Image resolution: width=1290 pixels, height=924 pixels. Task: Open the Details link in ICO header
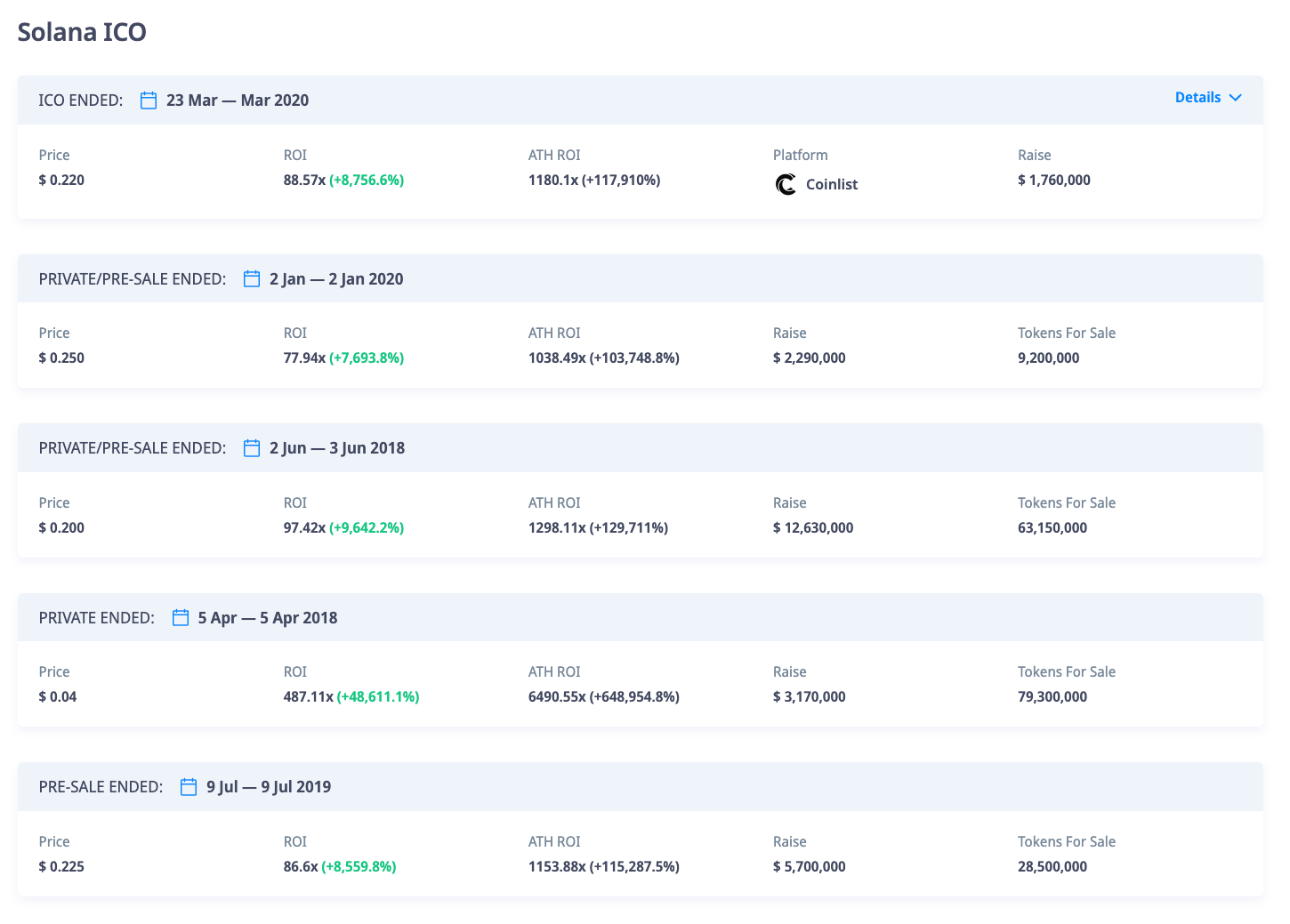pos(1197,98)
